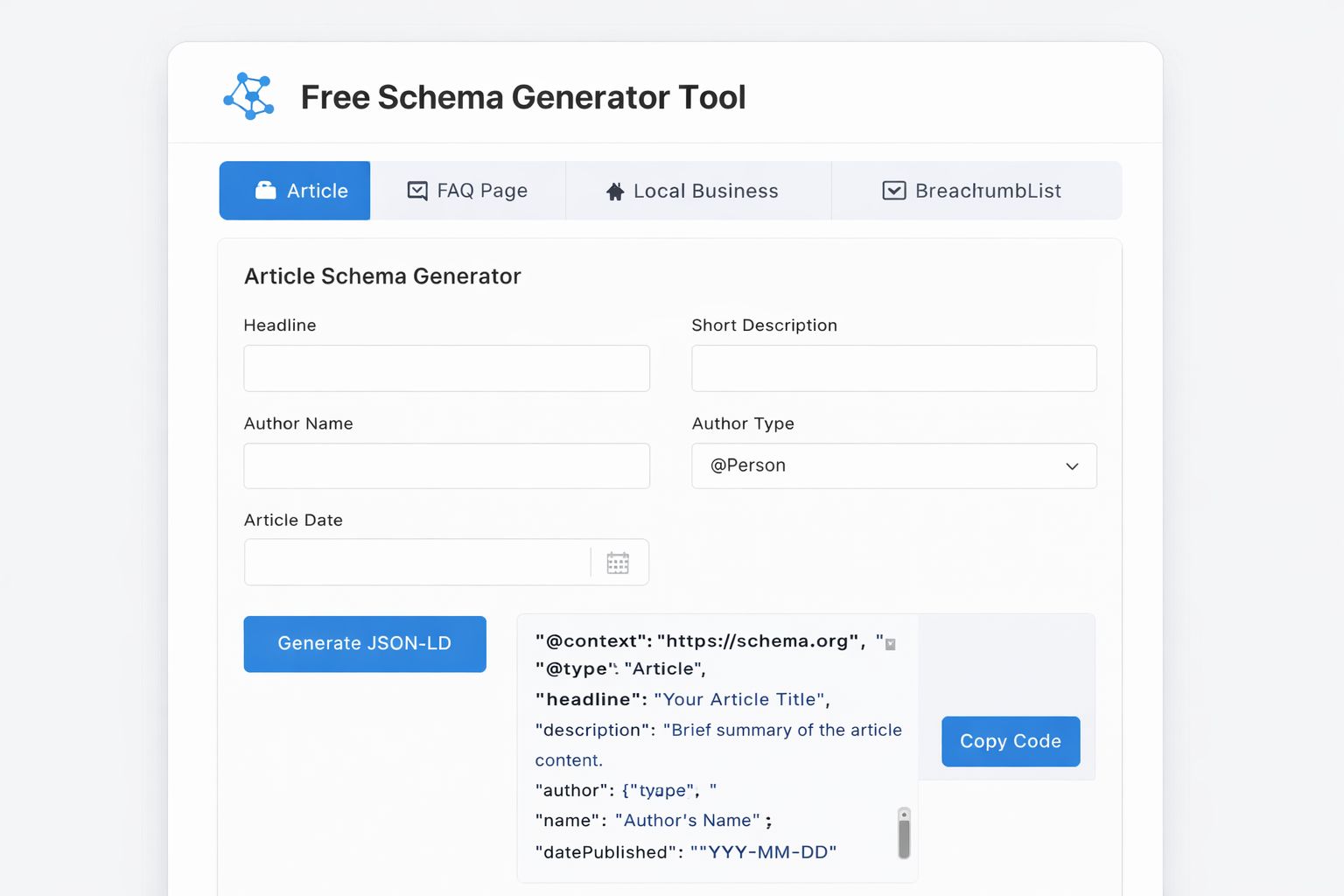Focus the Short Description input field

(x=894, y=368)
